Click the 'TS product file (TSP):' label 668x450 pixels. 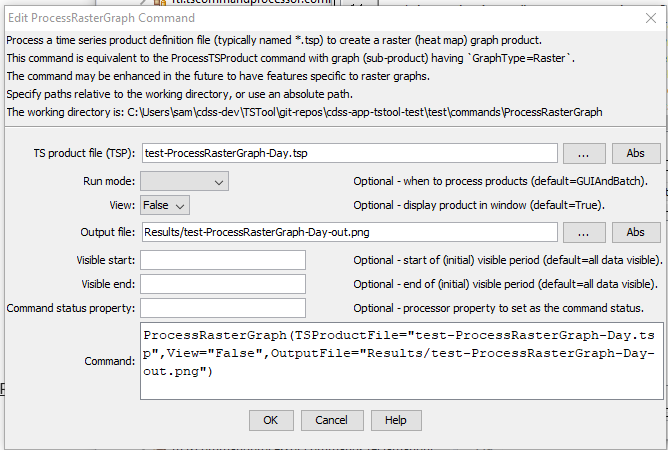point(84,153)
